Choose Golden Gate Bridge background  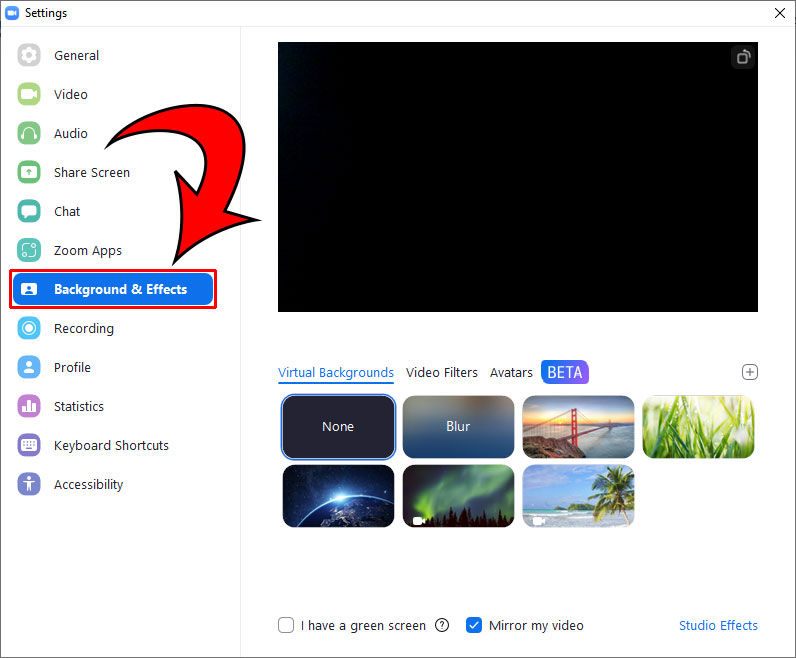point(578,426)
